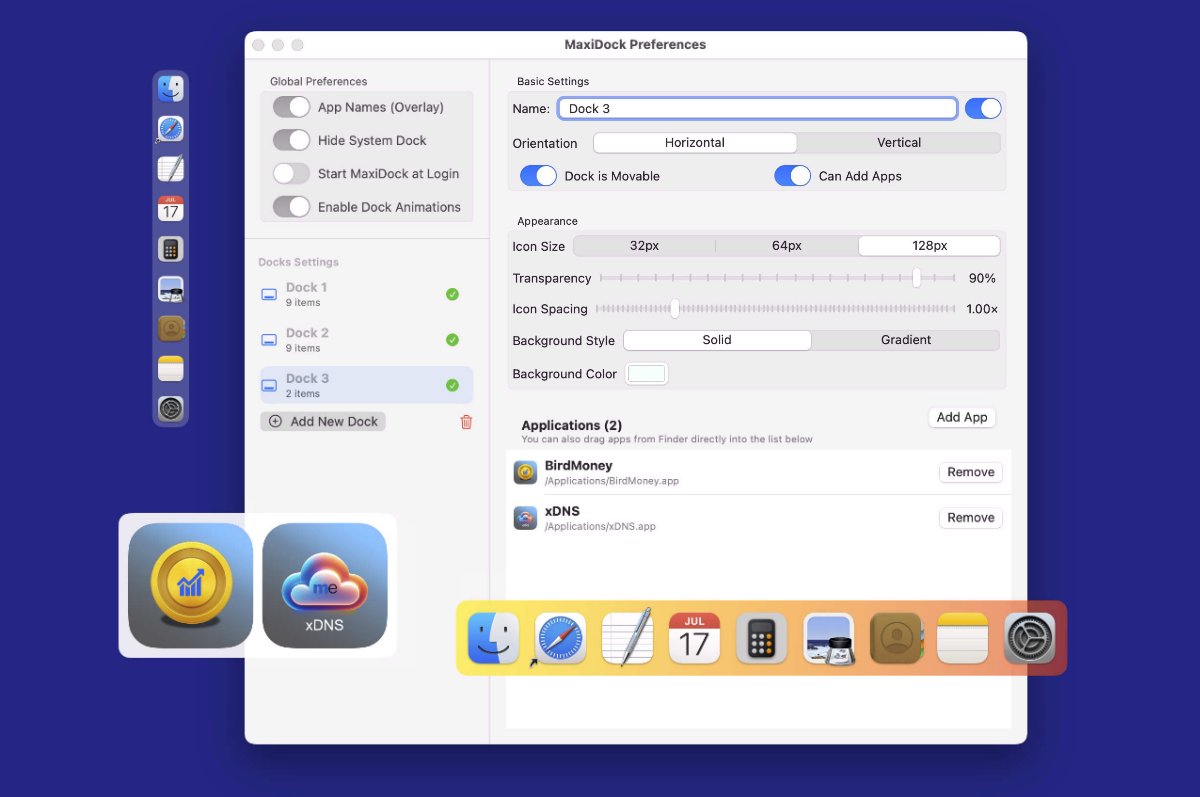Click the Add App button

961,417
